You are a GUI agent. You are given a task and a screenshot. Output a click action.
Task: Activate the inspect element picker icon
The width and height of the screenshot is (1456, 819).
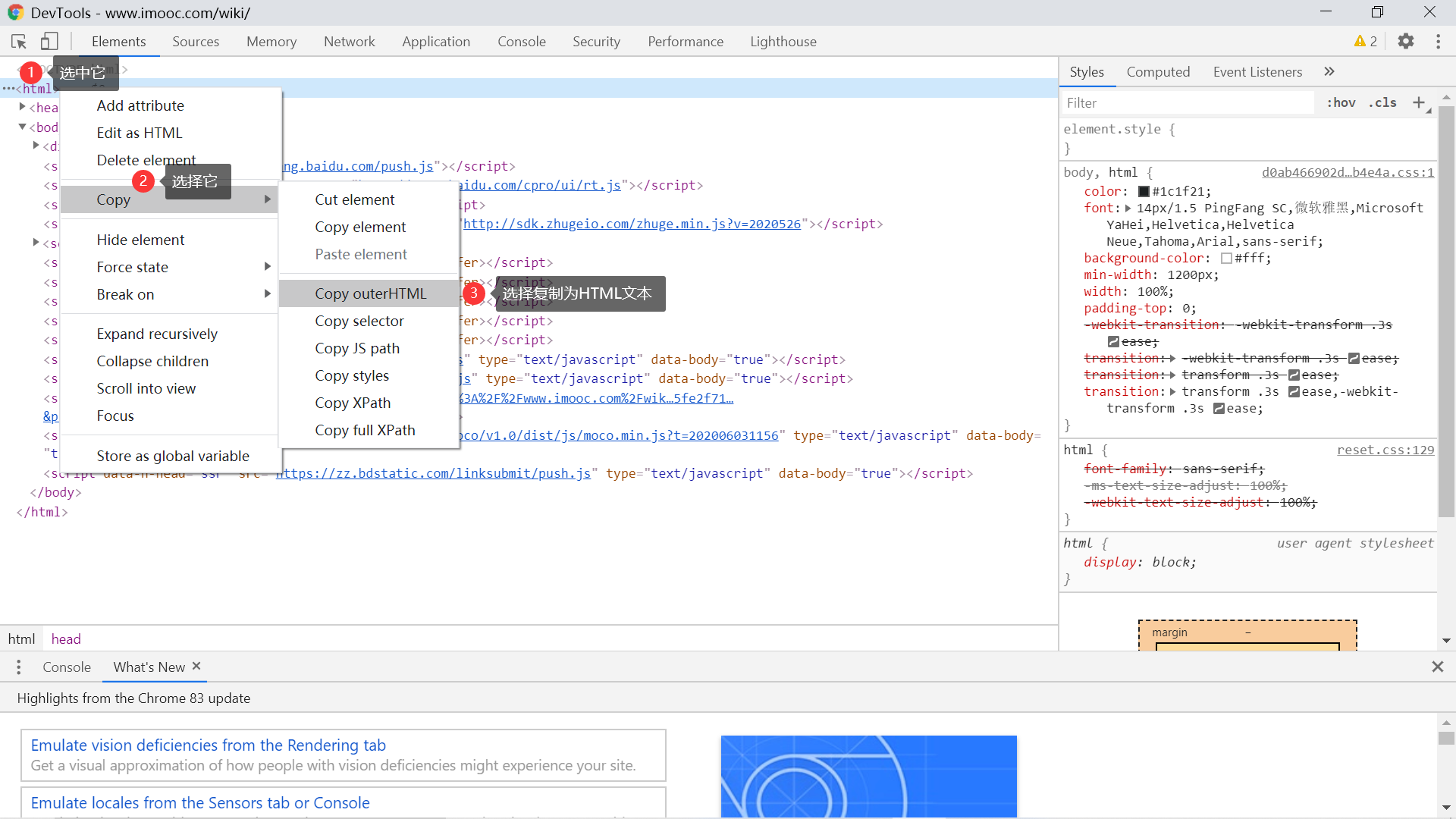tap(18, 42)
